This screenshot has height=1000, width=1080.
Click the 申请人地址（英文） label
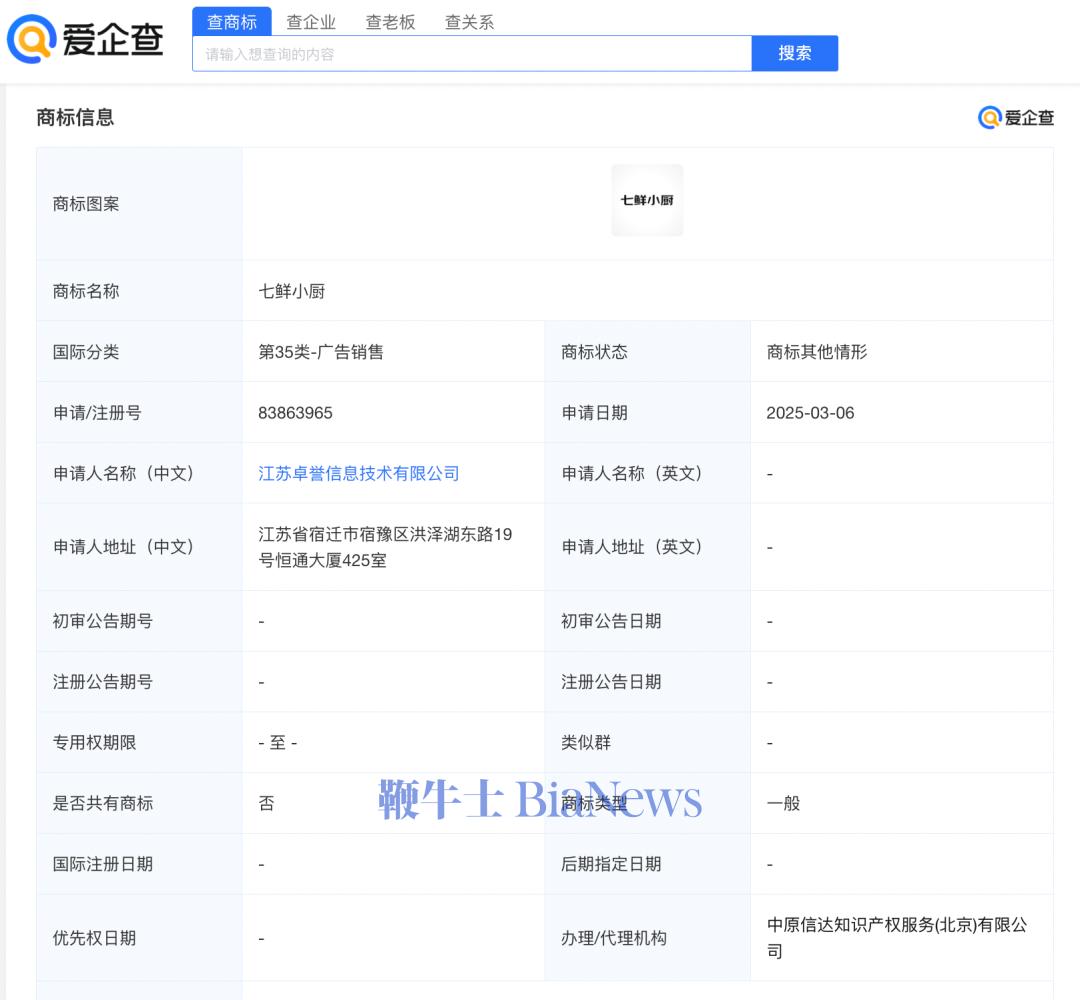632,547
